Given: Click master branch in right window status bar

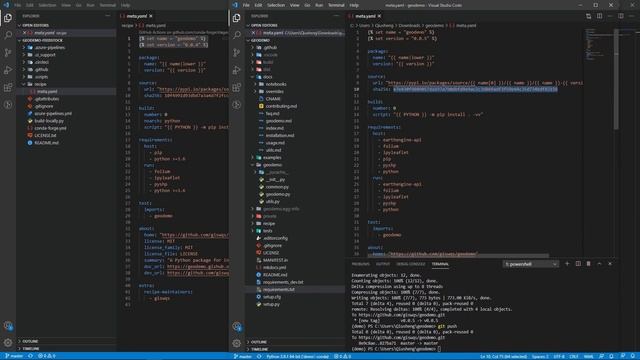Looking at the screenshot, I should (242, 356).
